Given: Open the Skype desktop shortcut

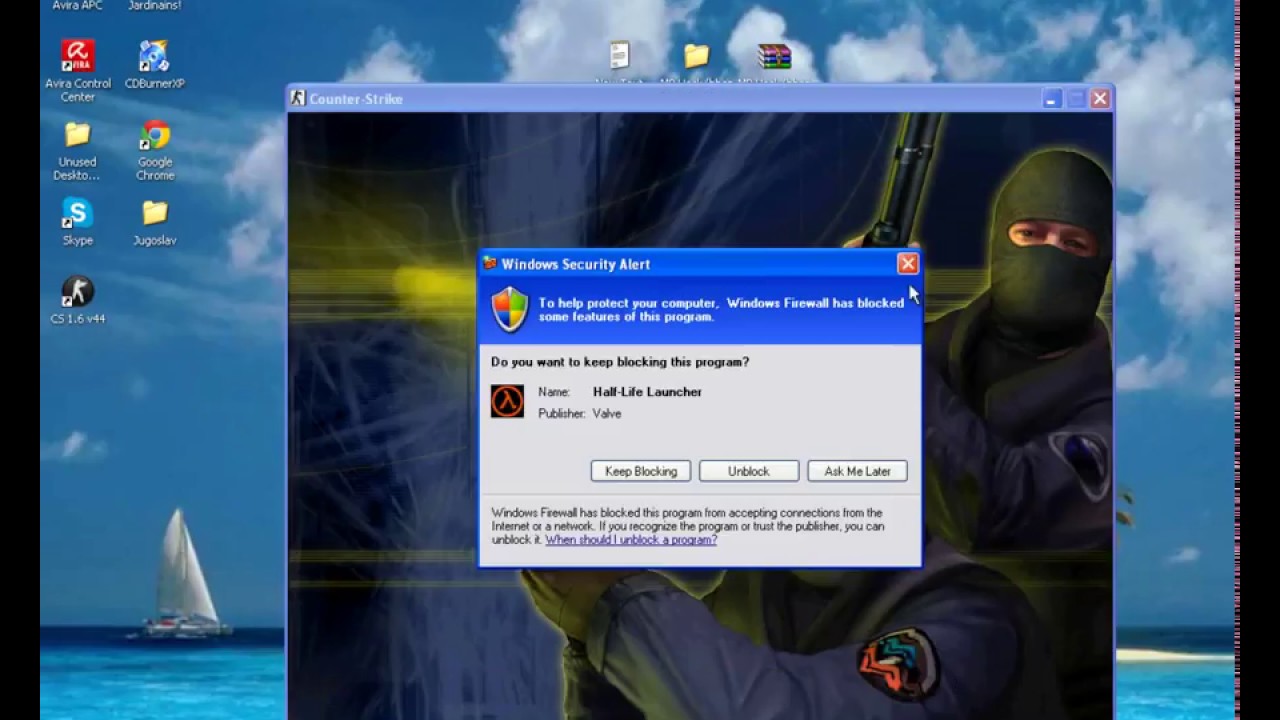Looking at the screenshot, I should (77, 213).
